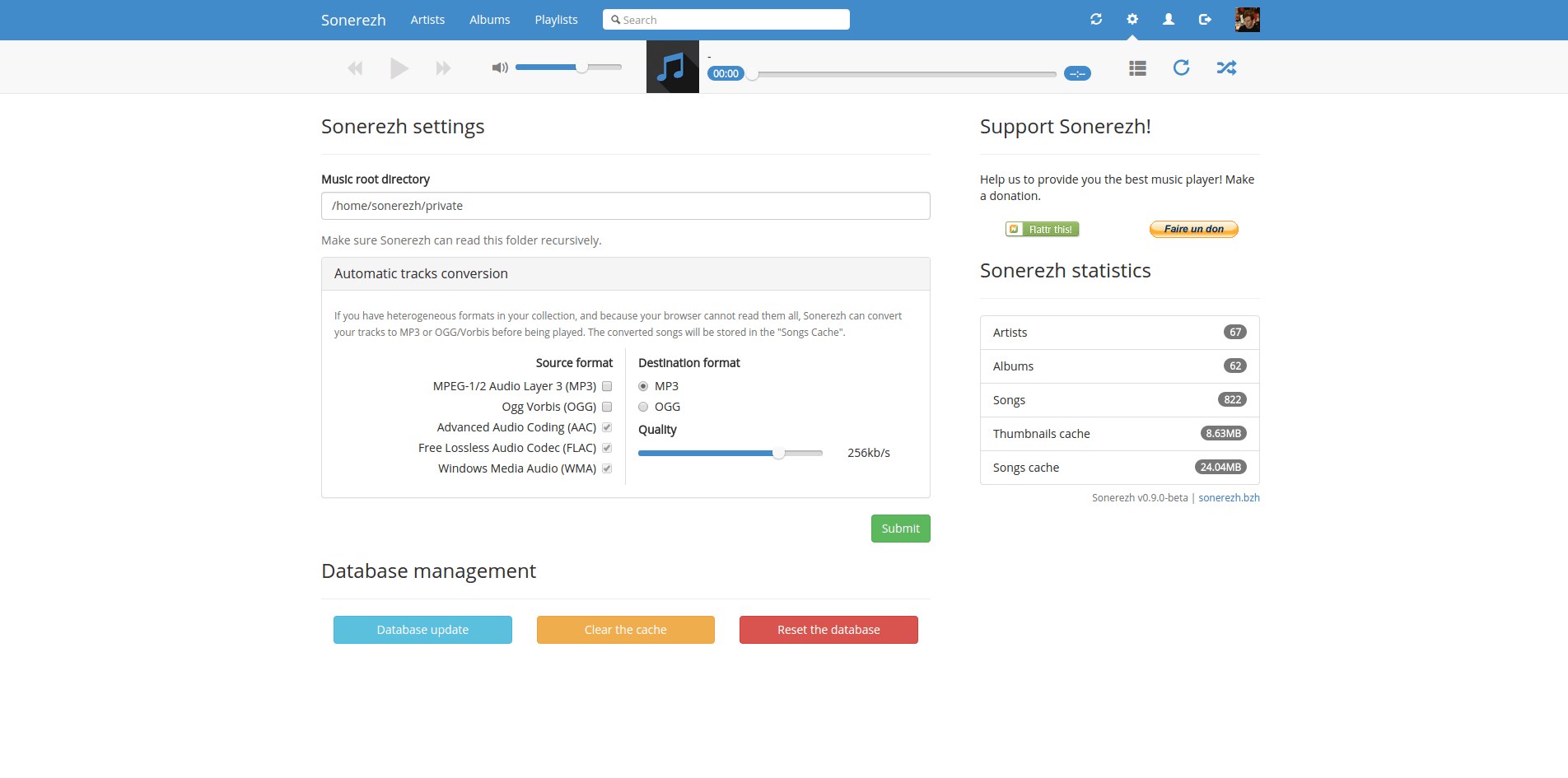This screenshot has height=778, width=1568.
Task: Click the Faire un don PayPal button
Action: click(1194, 229)
